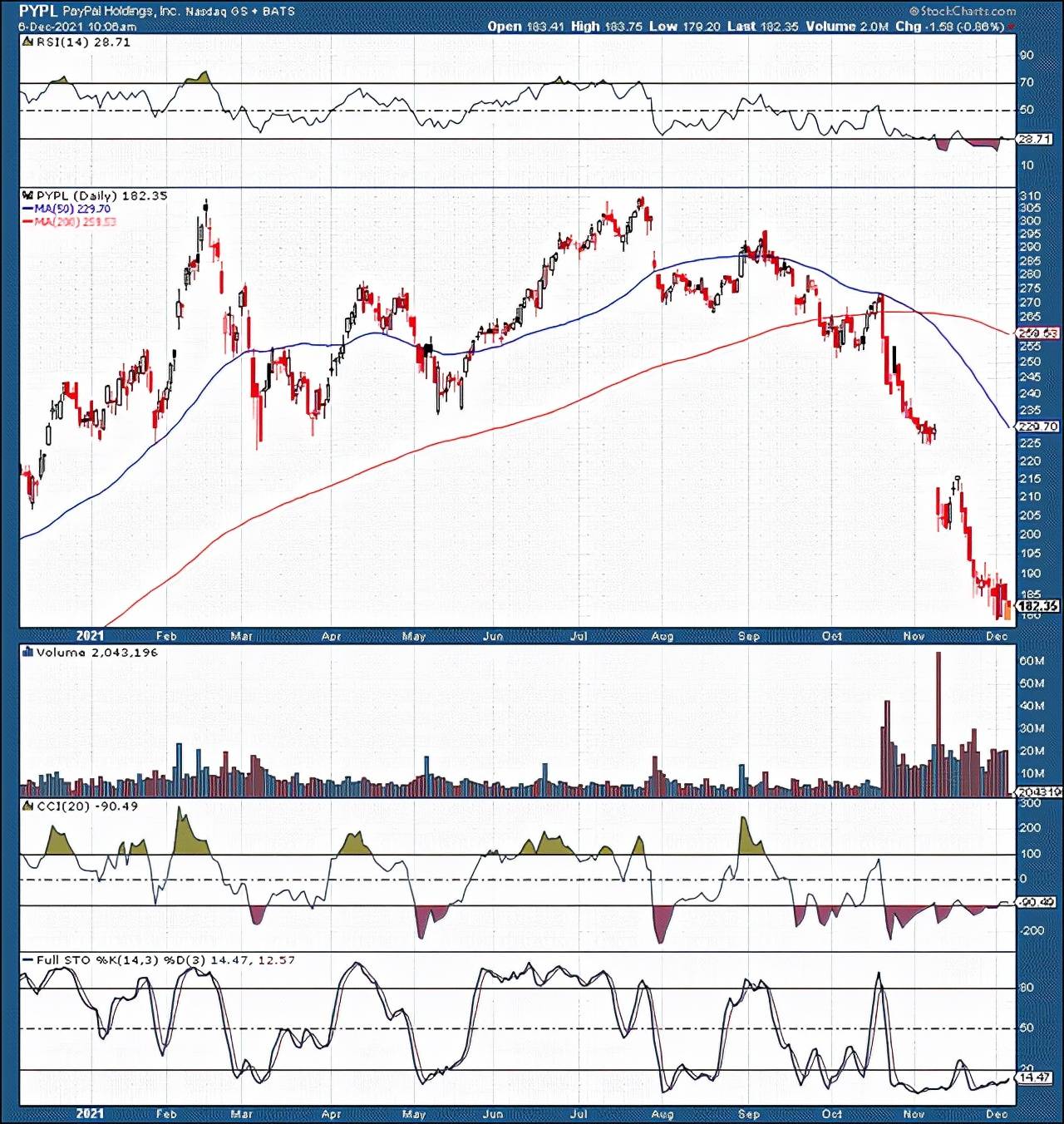Click the 14.47 tag on stochastic axis
The width and height of the screenshot is (1064, 1124).
coord(1035,1077)
